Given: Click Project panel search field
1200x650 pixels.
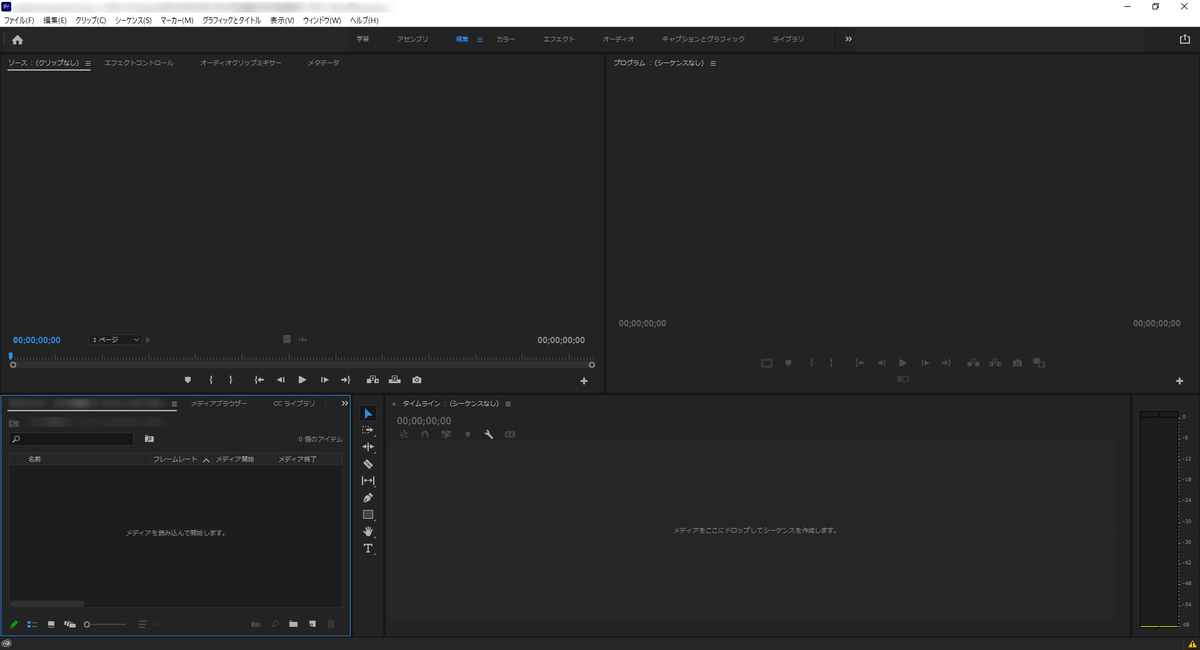Looking at the screenshot, I should 71,439.
